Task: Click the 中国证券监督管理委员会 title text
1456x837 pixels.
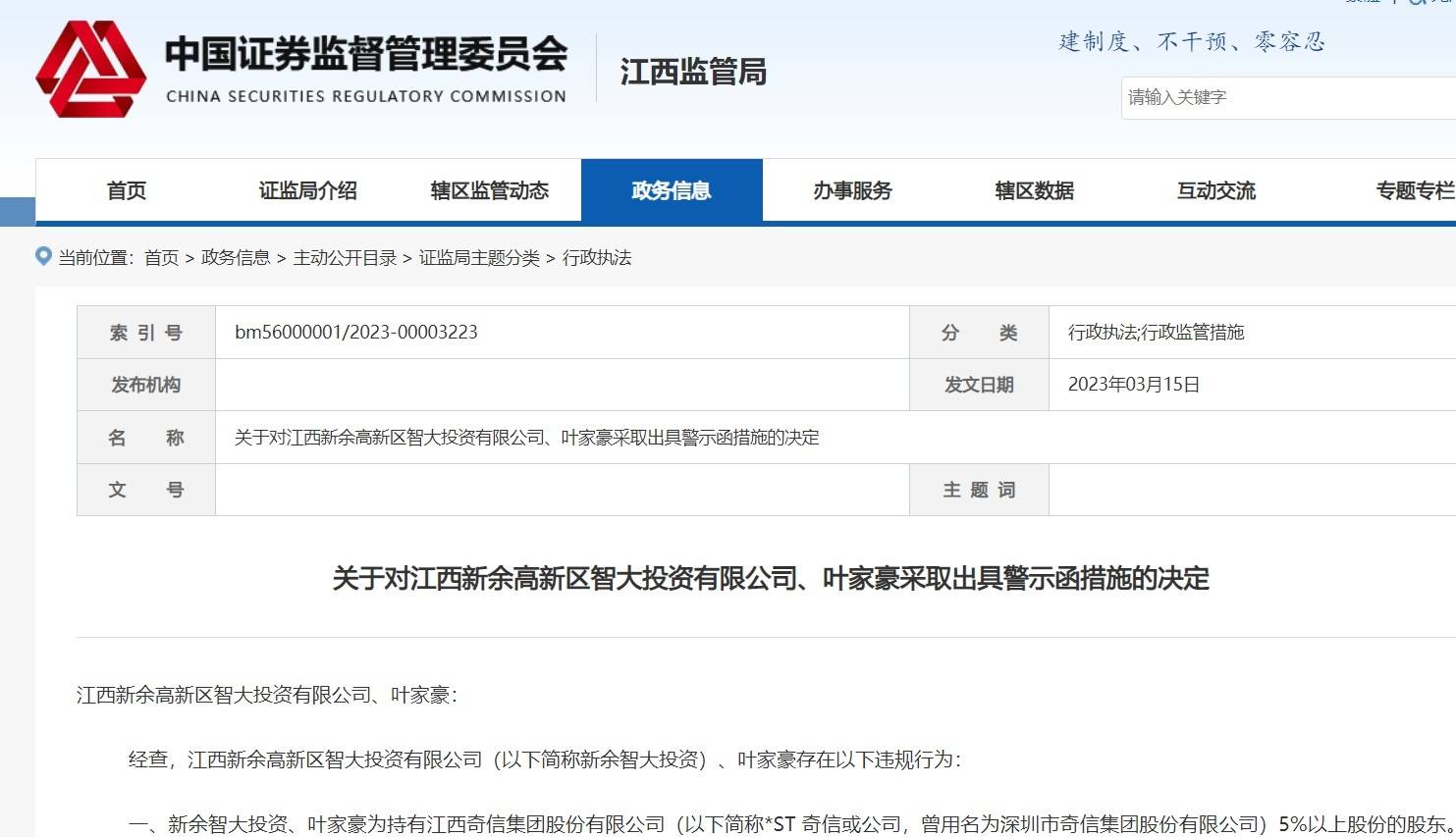Action: pyautogui.click(x=365, y=54)
